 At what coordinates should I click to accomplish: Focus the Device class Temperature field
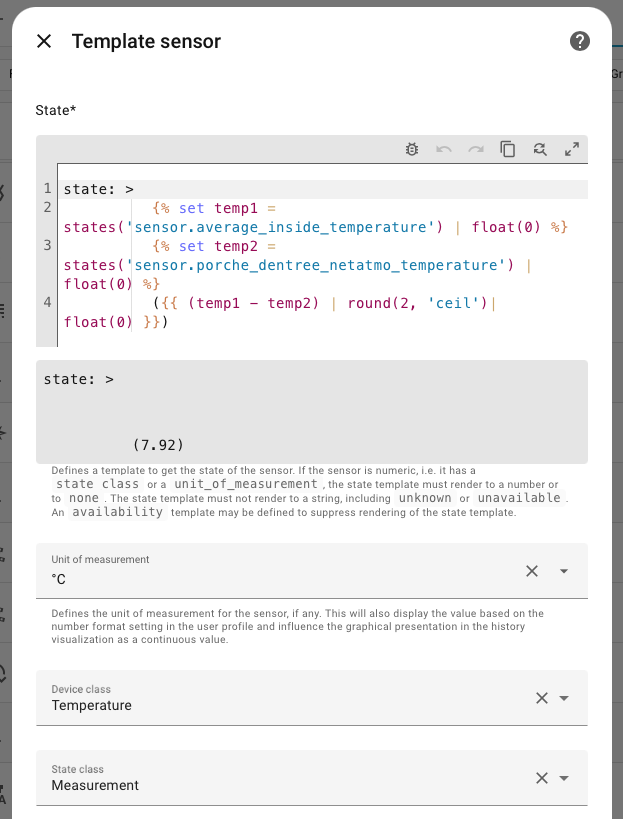pos(280,705)
